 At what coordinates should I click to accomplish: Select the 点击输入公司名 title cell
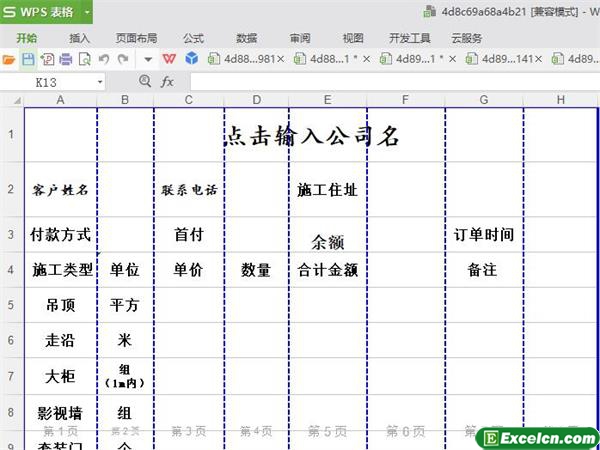point(310,137)
